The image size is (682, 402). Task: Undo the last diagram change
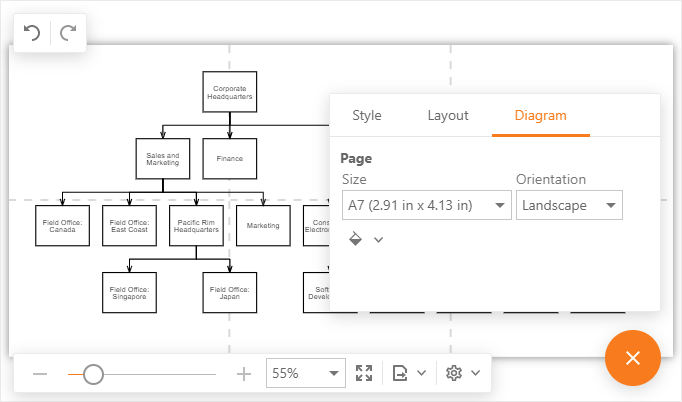(x=32, y=33)
